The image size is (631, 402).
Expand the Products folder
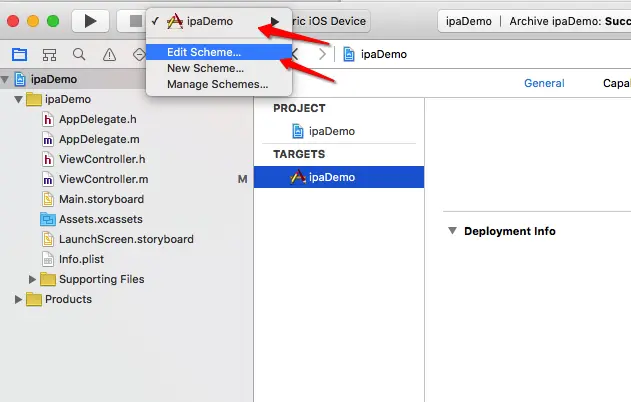[18, 299]
